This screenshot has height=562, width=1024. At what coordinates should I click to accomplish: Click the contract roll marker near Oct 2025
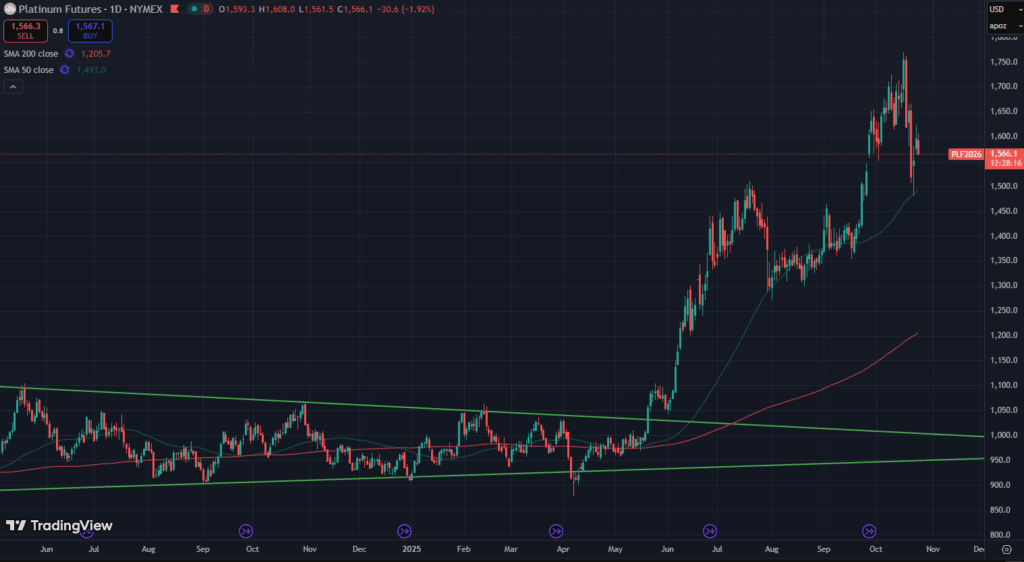[x=869, y=531]
